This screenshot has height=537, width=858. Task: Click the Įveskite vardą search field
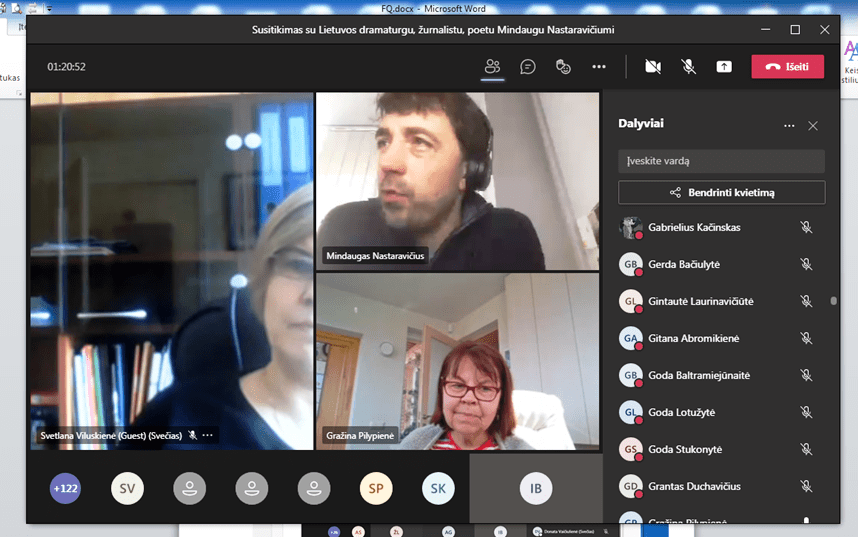(721, 161)
